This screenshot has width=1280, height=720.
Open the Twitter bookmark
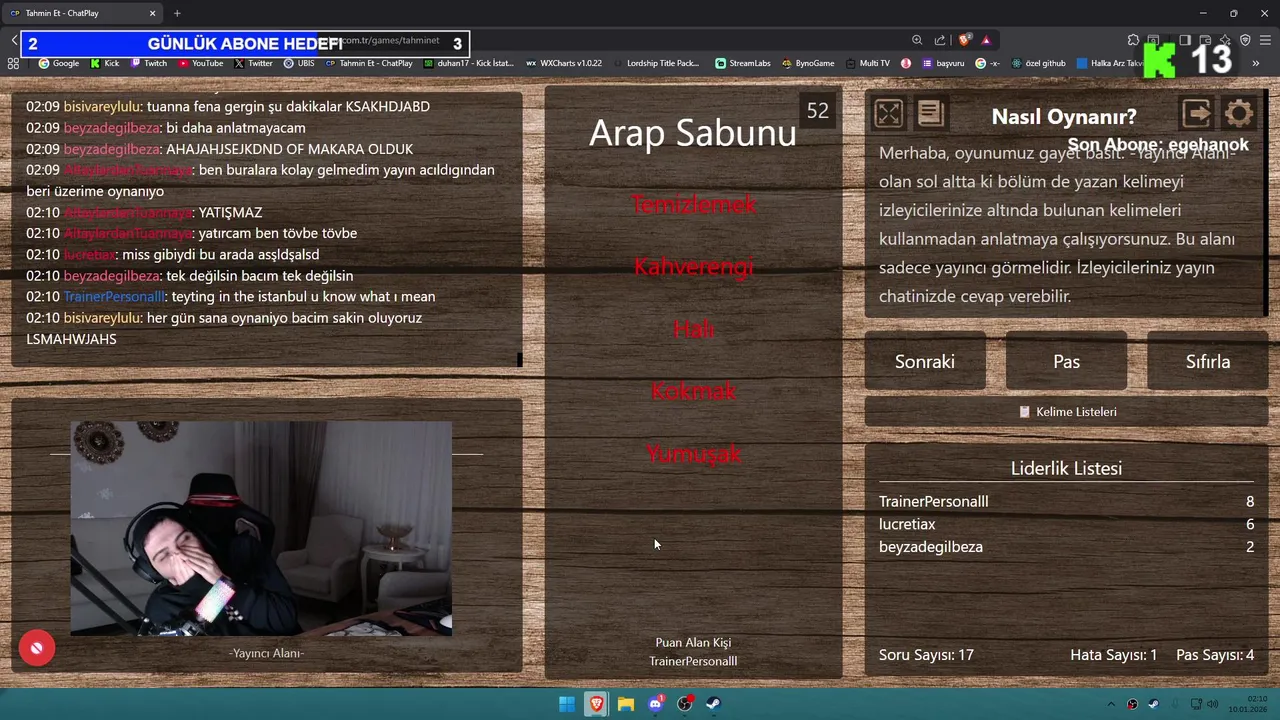254,63
